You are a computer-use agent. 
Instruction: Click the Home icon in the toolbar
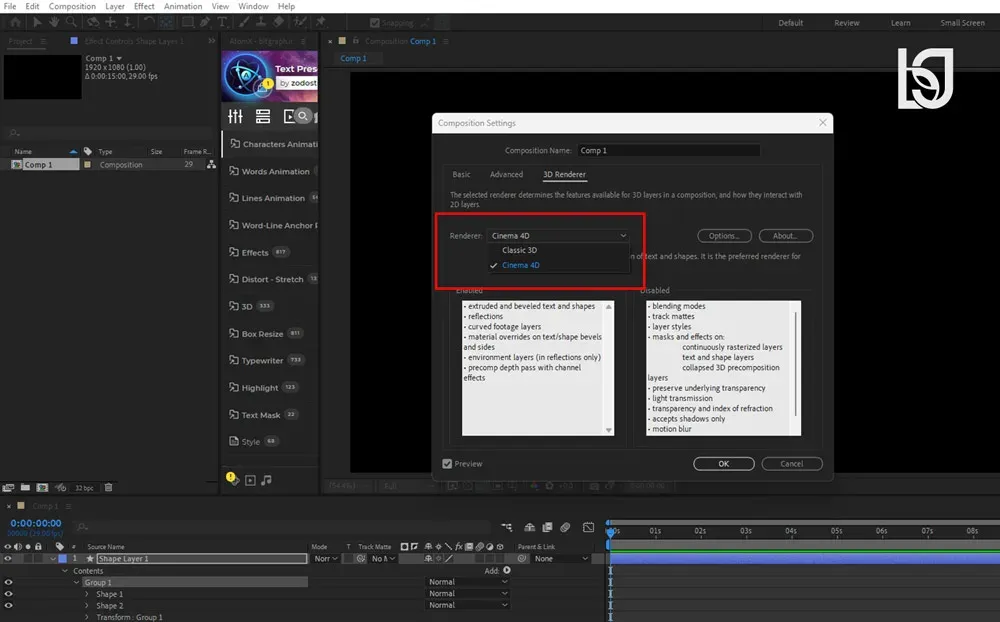15,22
